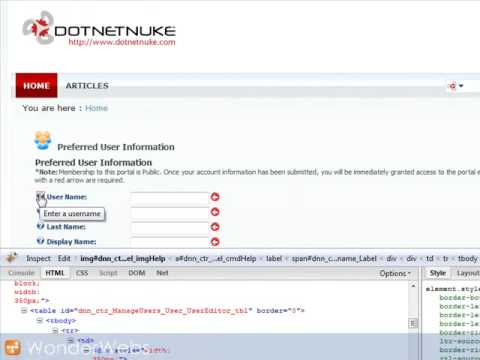Click the HTML panel scrollbar up arrow
480x360 pixels.
[x=413, y=286]
